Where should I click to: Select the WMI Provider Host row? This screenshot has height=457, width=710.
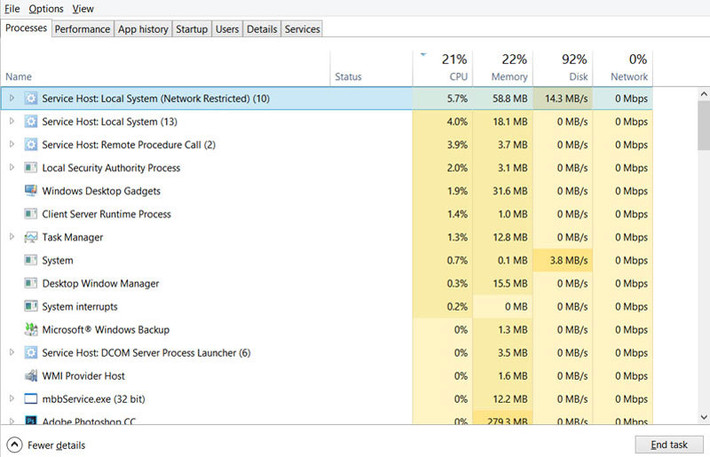coord(327,375)
